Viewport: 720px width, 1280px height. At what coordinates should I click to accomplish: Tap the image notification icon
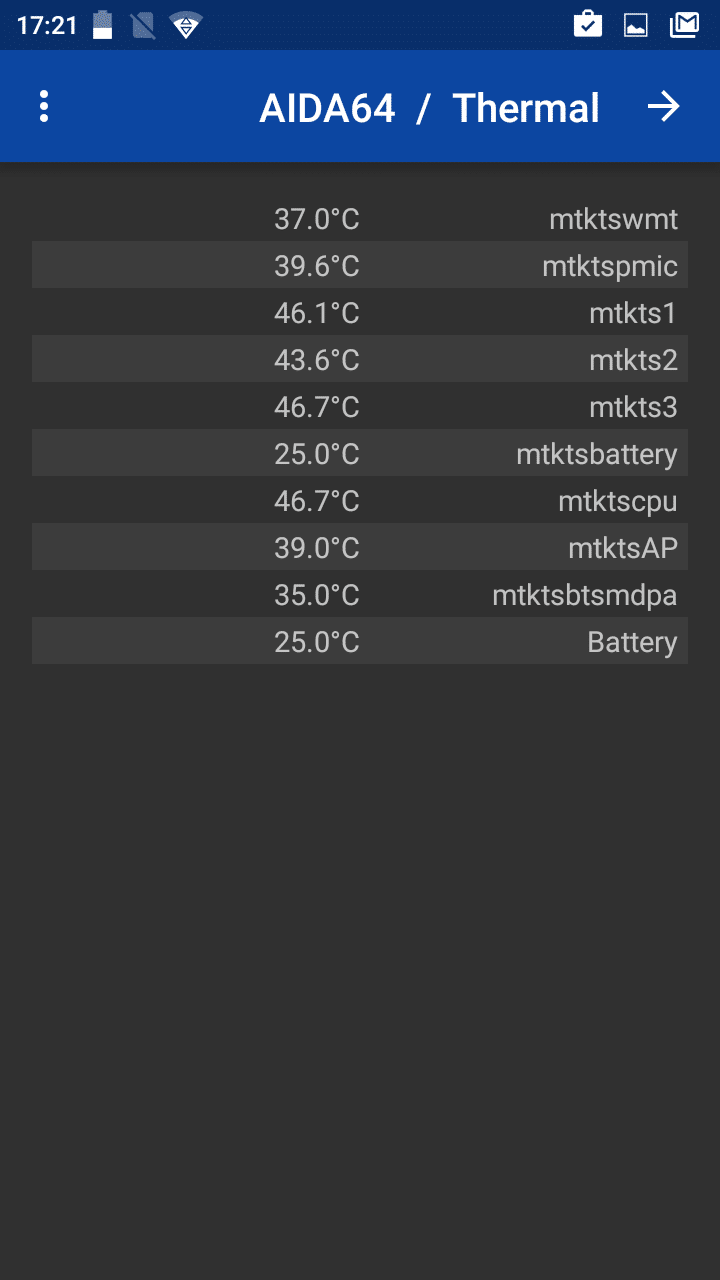(x=636, y=25)
